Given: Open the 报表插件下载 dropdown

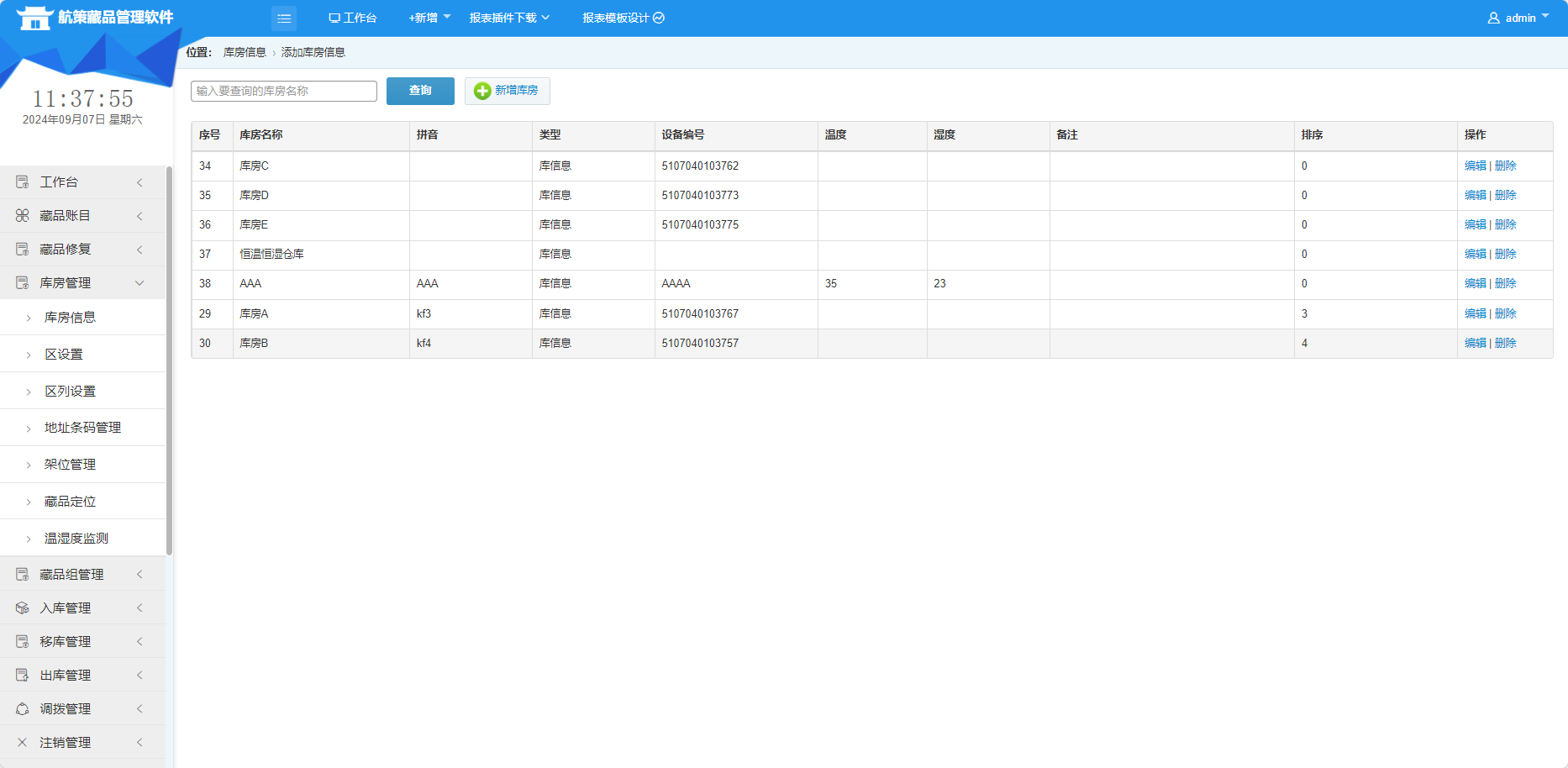Looking at the screenshot, I should (509, 18).
